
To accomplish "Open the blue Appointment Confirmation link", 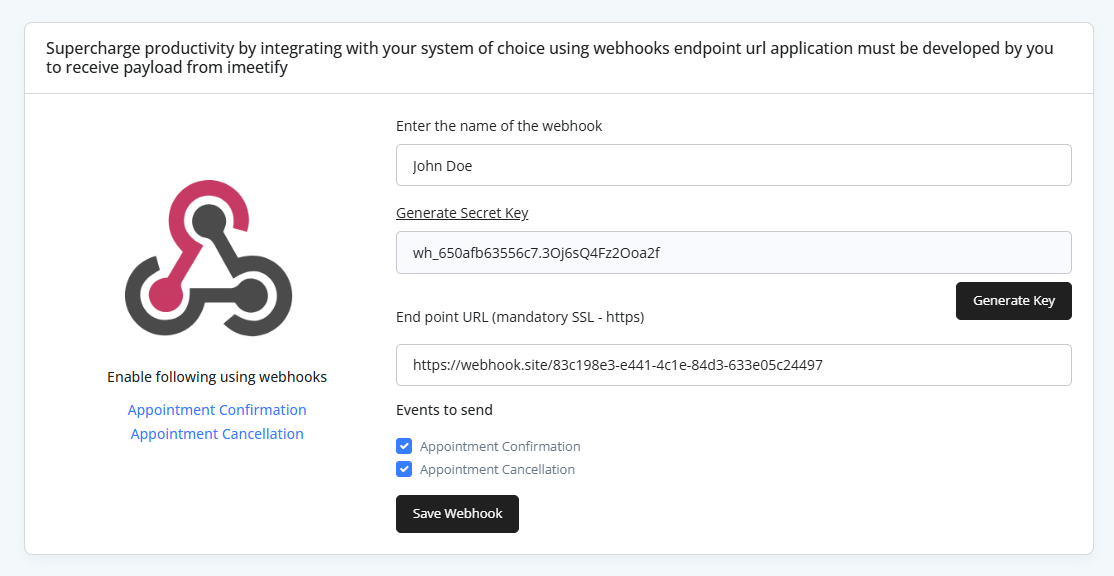I will point(217,410).
